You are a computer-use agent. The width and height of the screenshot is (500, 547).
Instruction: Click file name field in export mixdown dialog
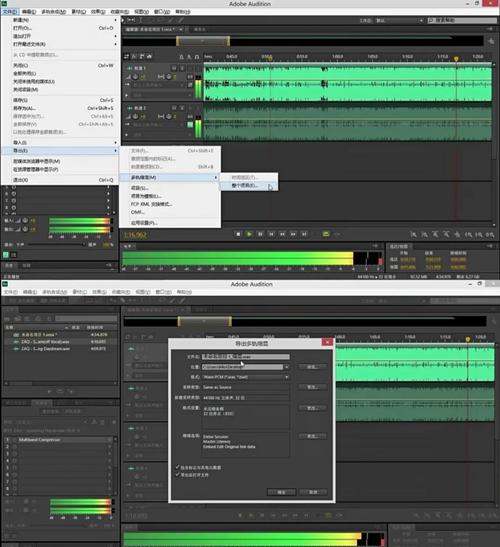coord(246,357)
